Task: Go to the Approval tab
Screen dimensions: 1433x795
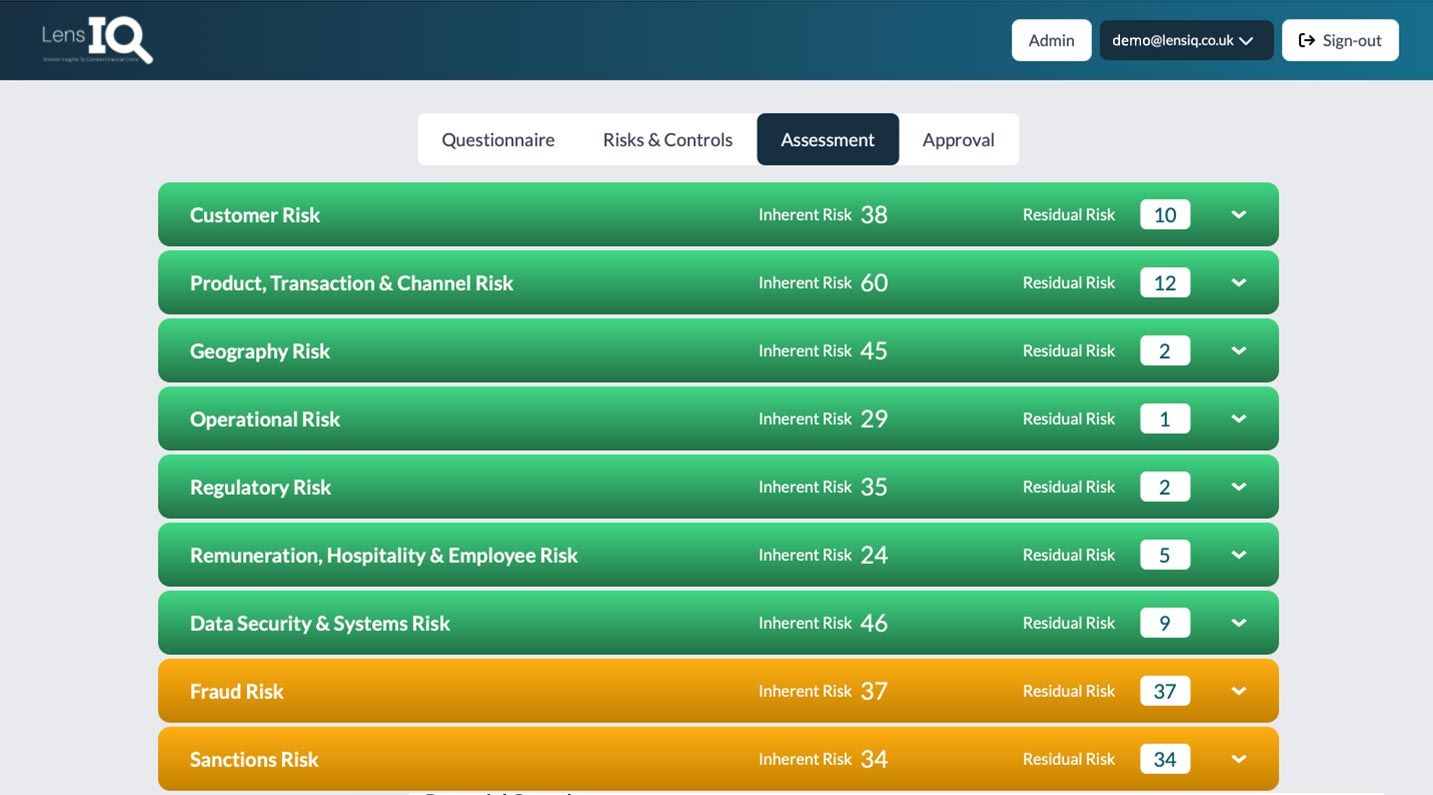Action: point(958,140)
